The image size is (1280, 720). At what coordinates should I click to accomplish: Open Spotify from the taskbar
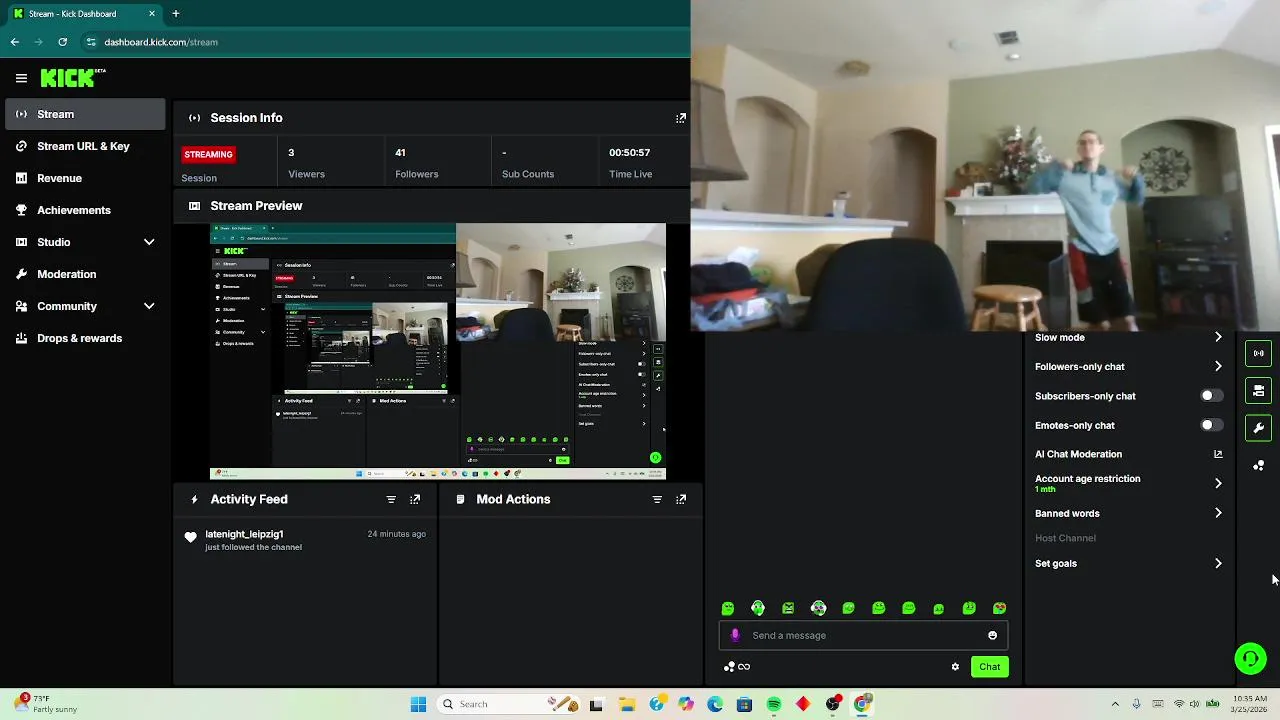[774, 704]
